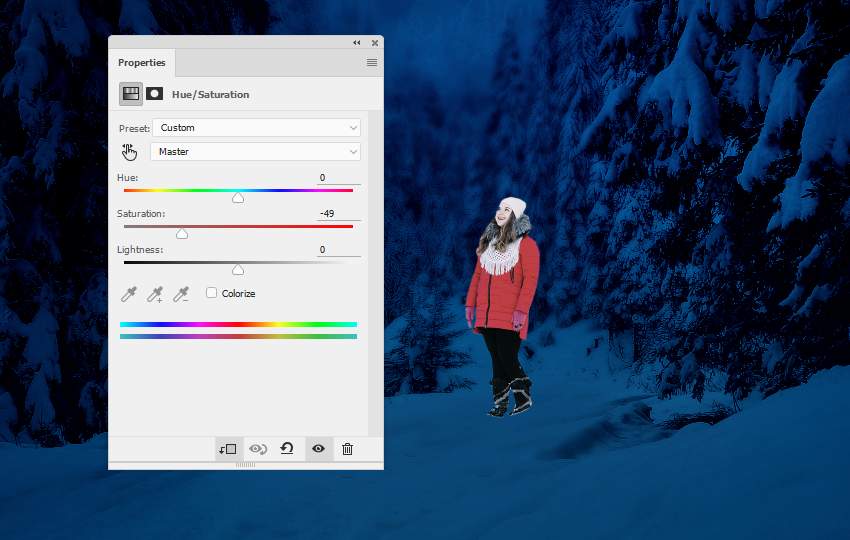Click the "Preset:" label
The height and width of the screenshot is (540, 850).
click(x=134, y=128)
